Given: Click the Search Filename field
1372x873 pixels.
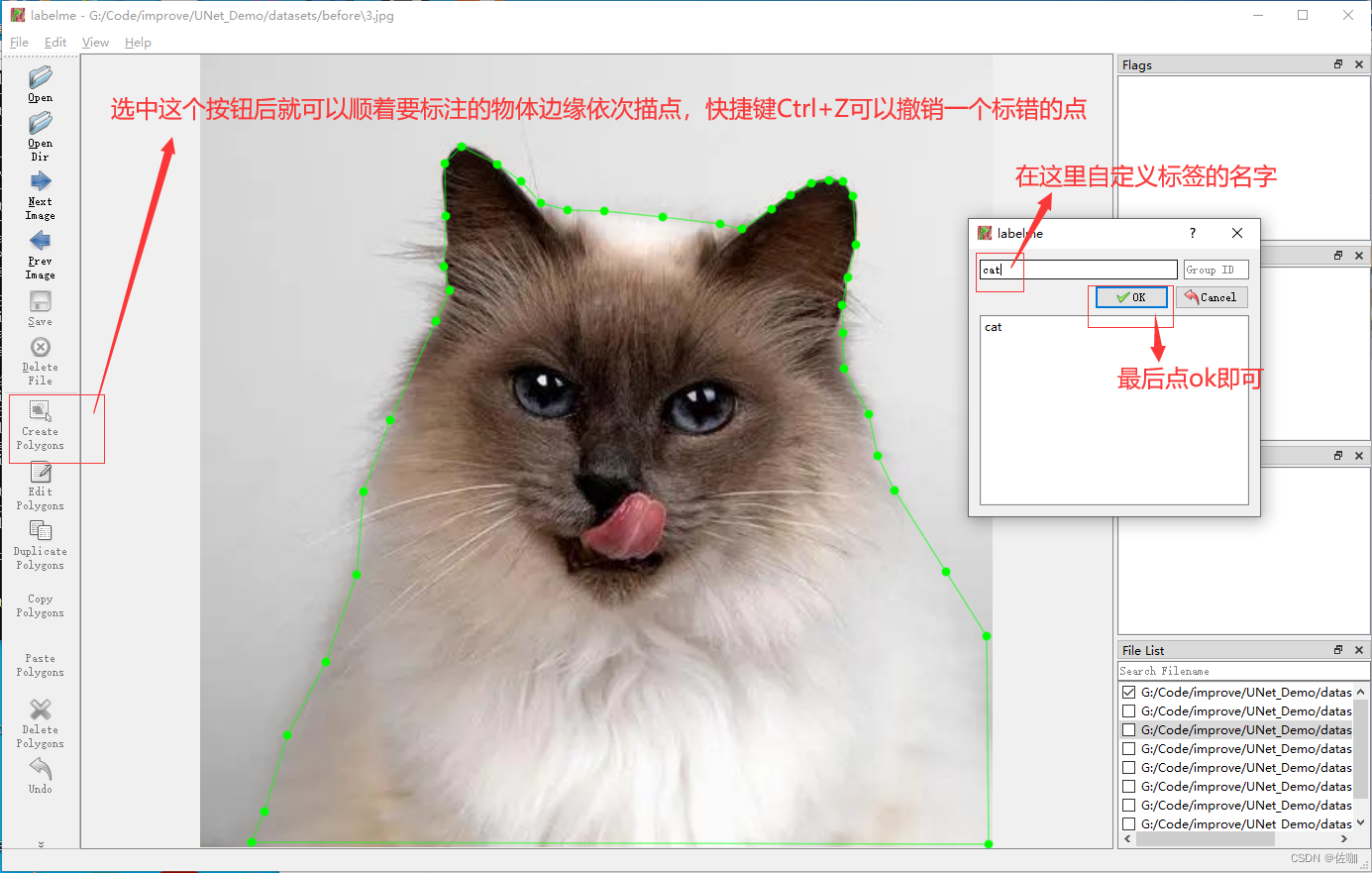Looking at the screenshot, I should click(x=1243, y=671).
